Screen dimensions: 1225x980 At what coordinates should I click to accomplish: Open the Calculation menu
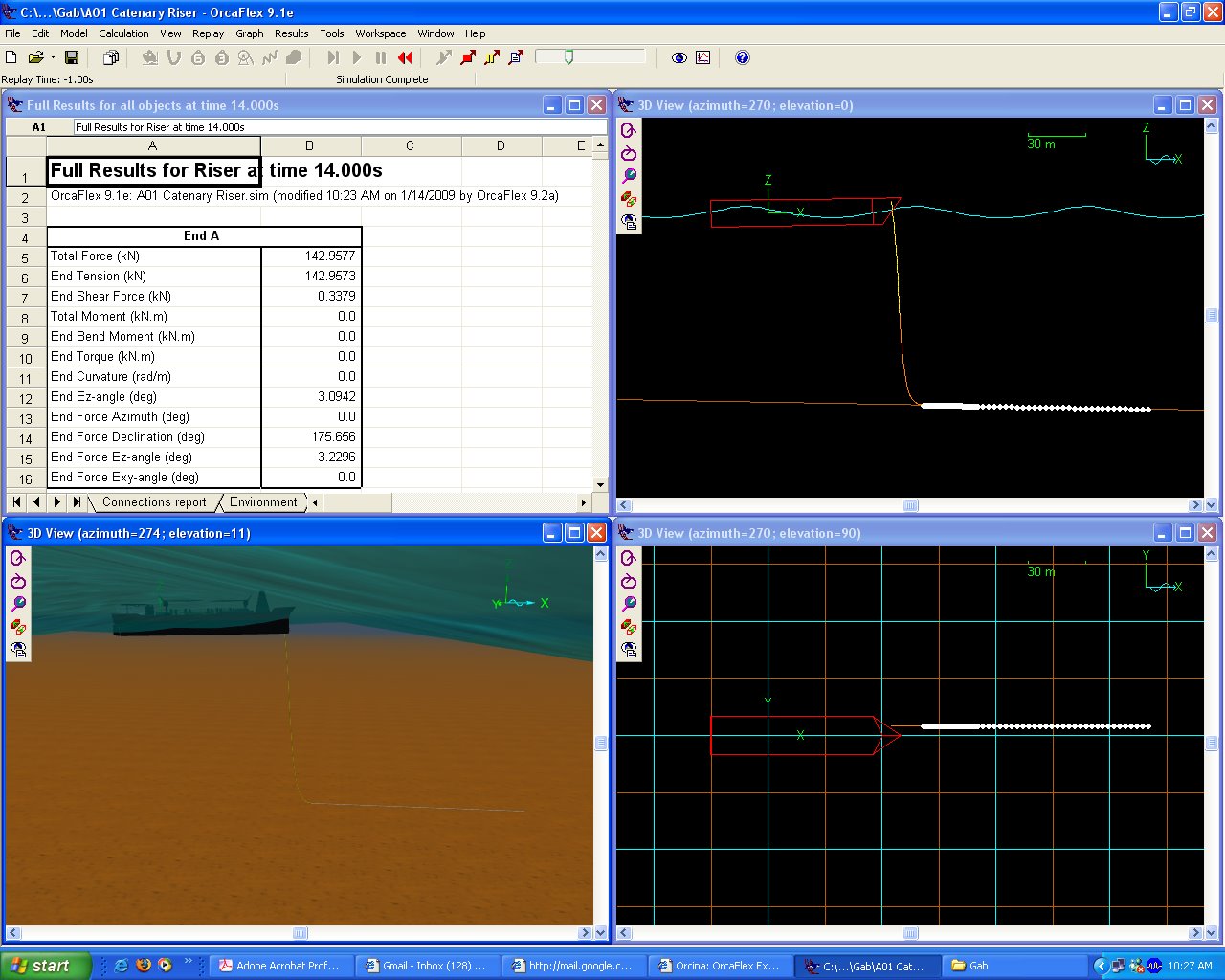pyautogui.click(x=123, y=33)
